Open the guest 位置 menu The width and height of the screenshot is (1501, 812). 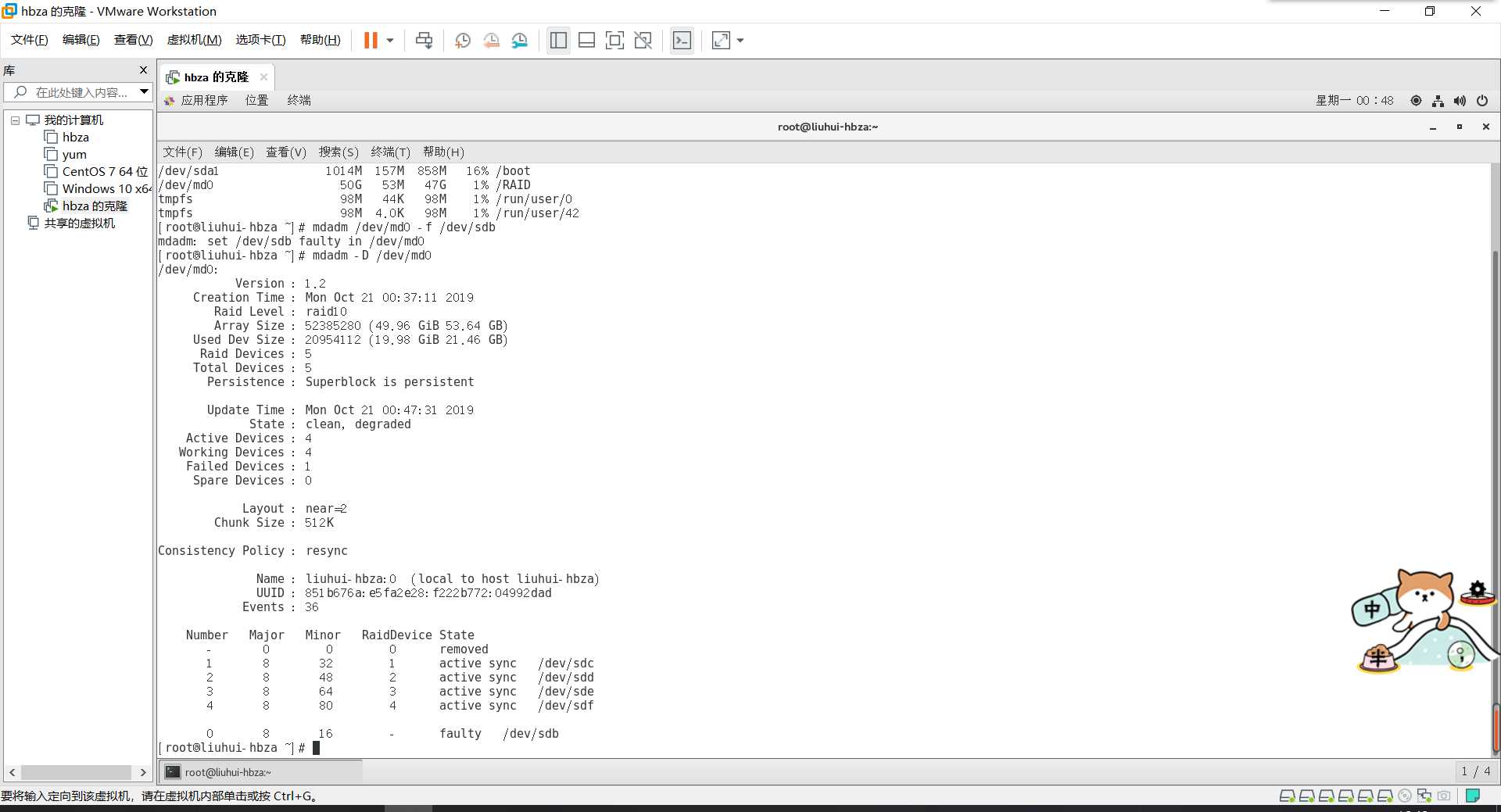(x=256, y=100)
